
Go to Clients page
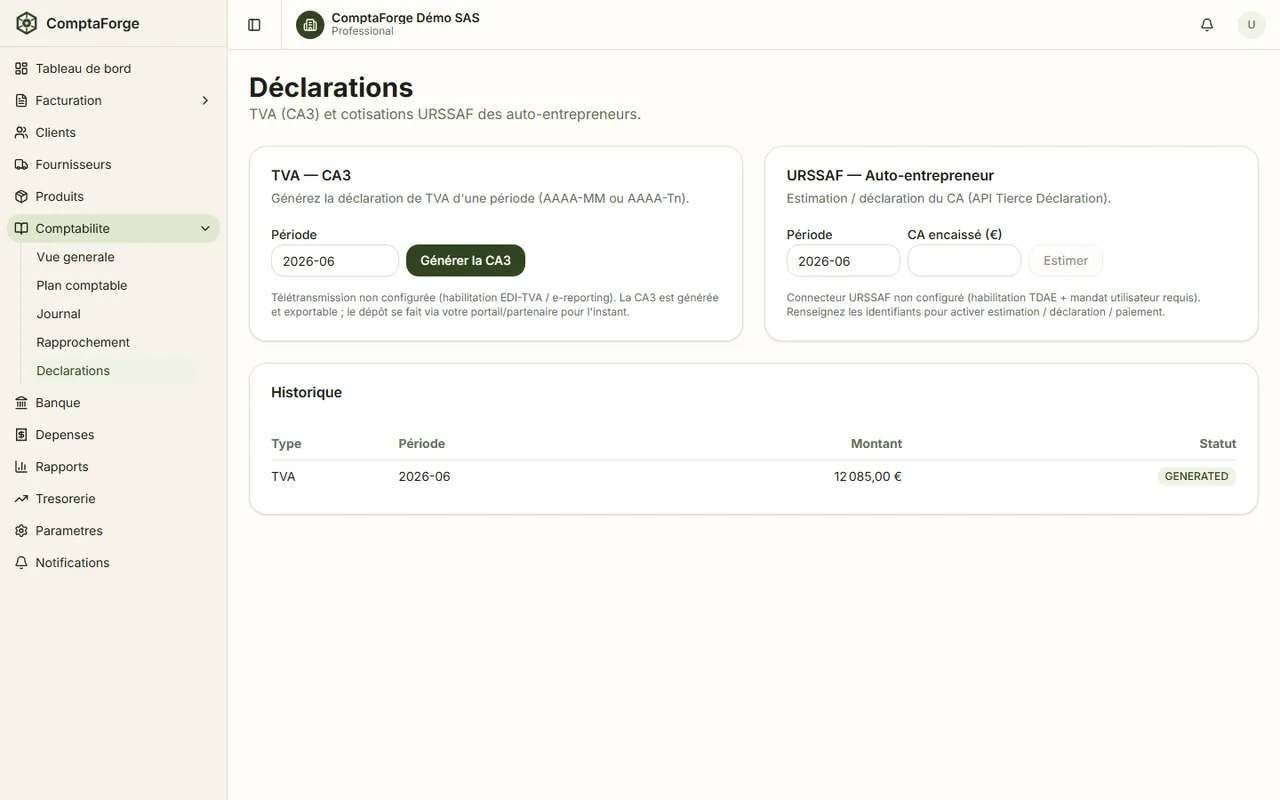tap(113, 132)
